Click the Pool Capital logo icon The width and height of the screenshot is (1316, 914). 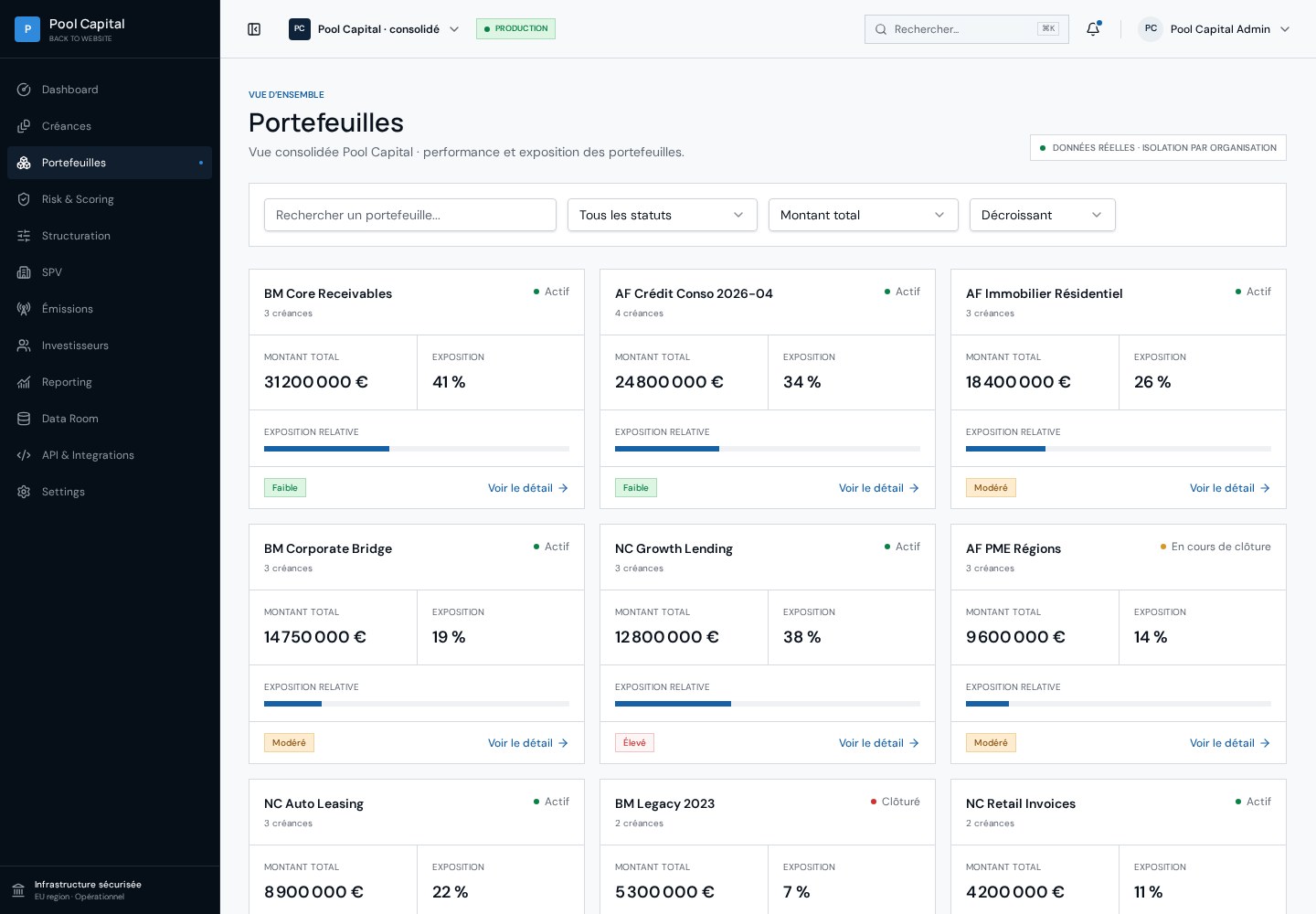click(x=27, y=29)
